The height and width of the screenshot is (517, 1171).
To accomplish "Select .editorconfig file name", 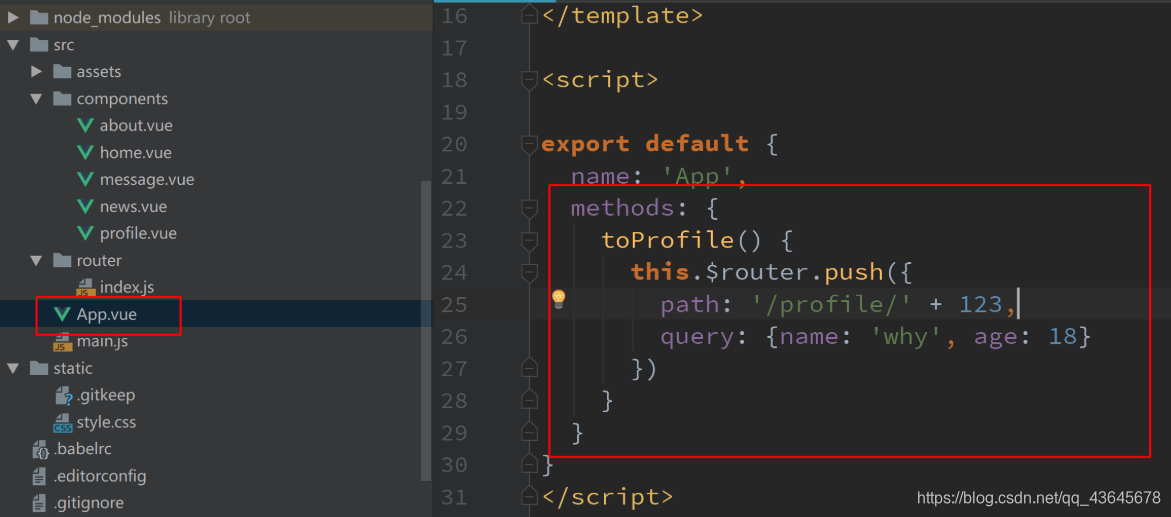I will pos(99,477).
